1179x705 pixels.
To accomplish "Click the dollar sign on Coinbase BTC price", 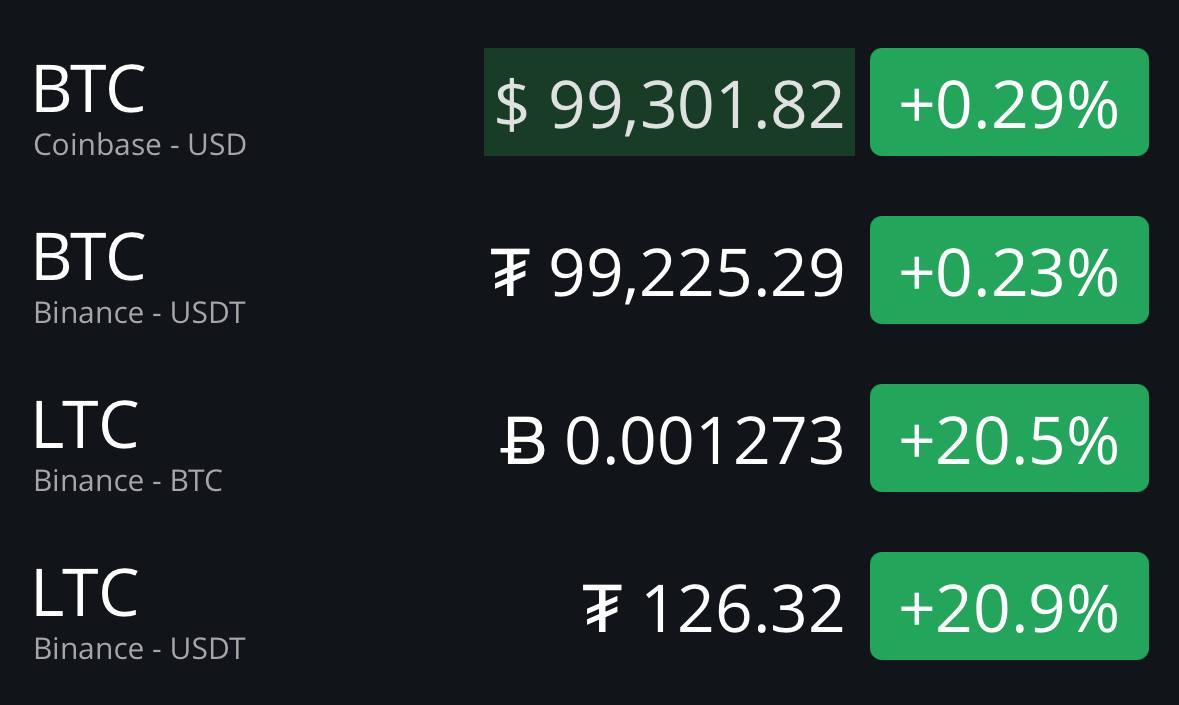I will coord(511,104).
